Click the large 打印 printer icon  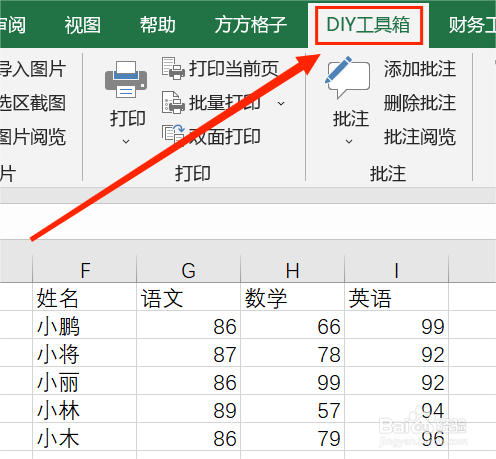point(126,80)
